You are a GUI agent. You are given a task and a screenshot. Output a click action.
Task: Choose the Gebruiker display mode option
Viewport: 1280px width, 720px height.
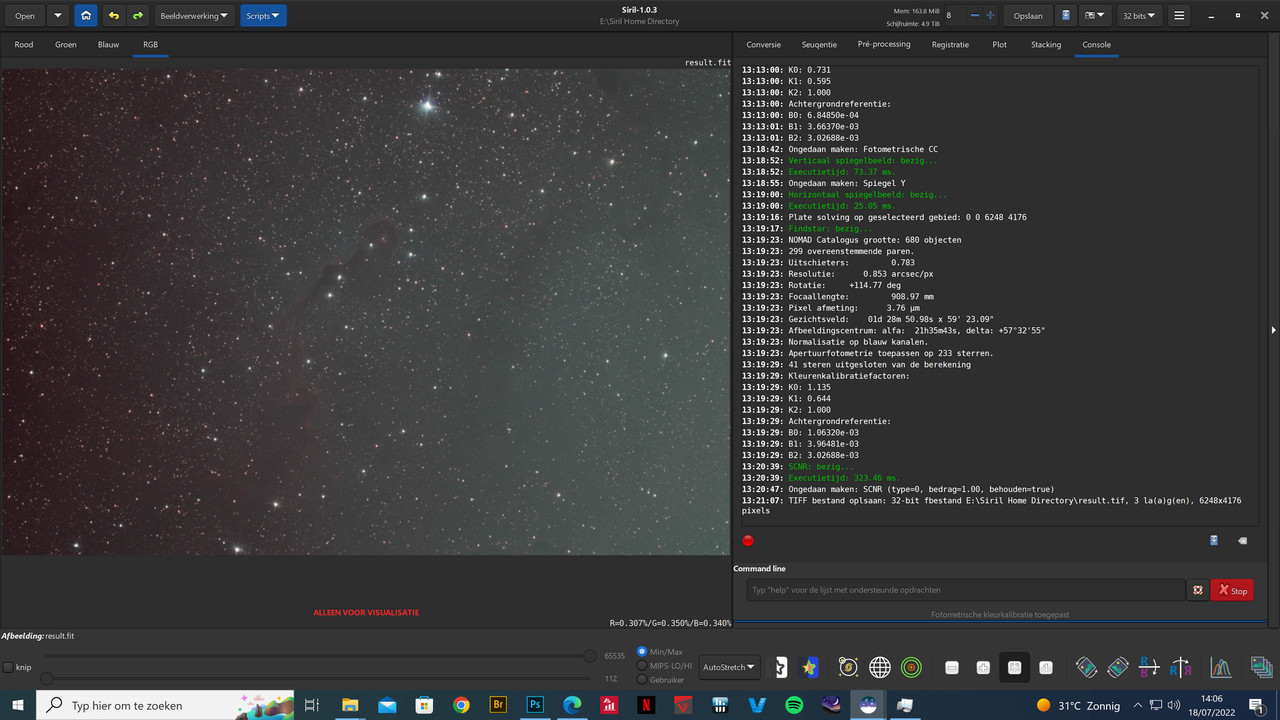tap(640, 678)
